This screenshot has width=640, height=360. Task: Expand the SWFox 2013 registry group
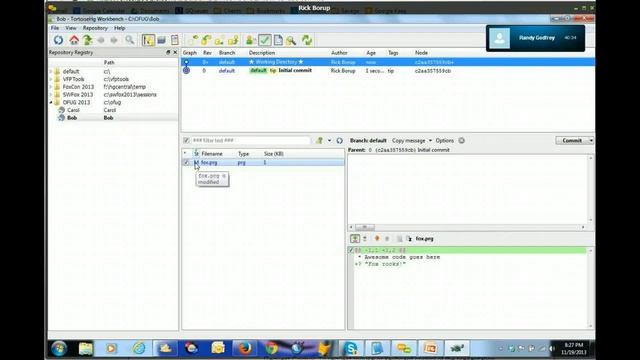[x=51, y=95]
